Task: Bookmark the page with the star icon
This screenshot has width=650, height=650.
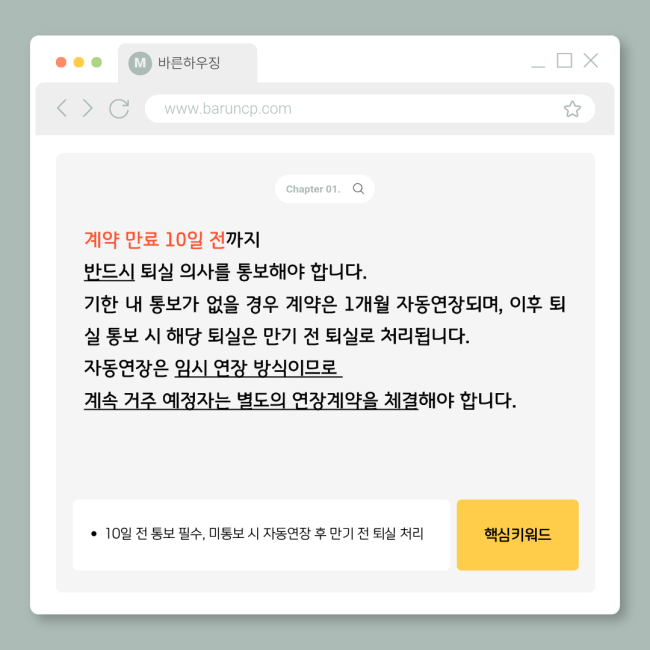Action: pyautogui.click(x=572, y=109)
